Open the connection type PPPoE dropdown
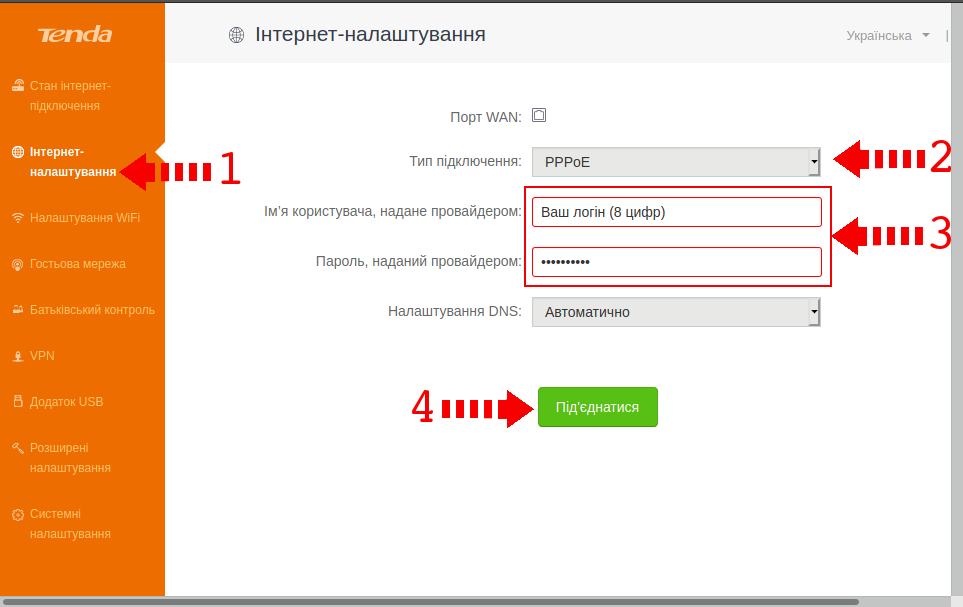The height and width of the screenshot is (607, 963). tap(676, 161)
